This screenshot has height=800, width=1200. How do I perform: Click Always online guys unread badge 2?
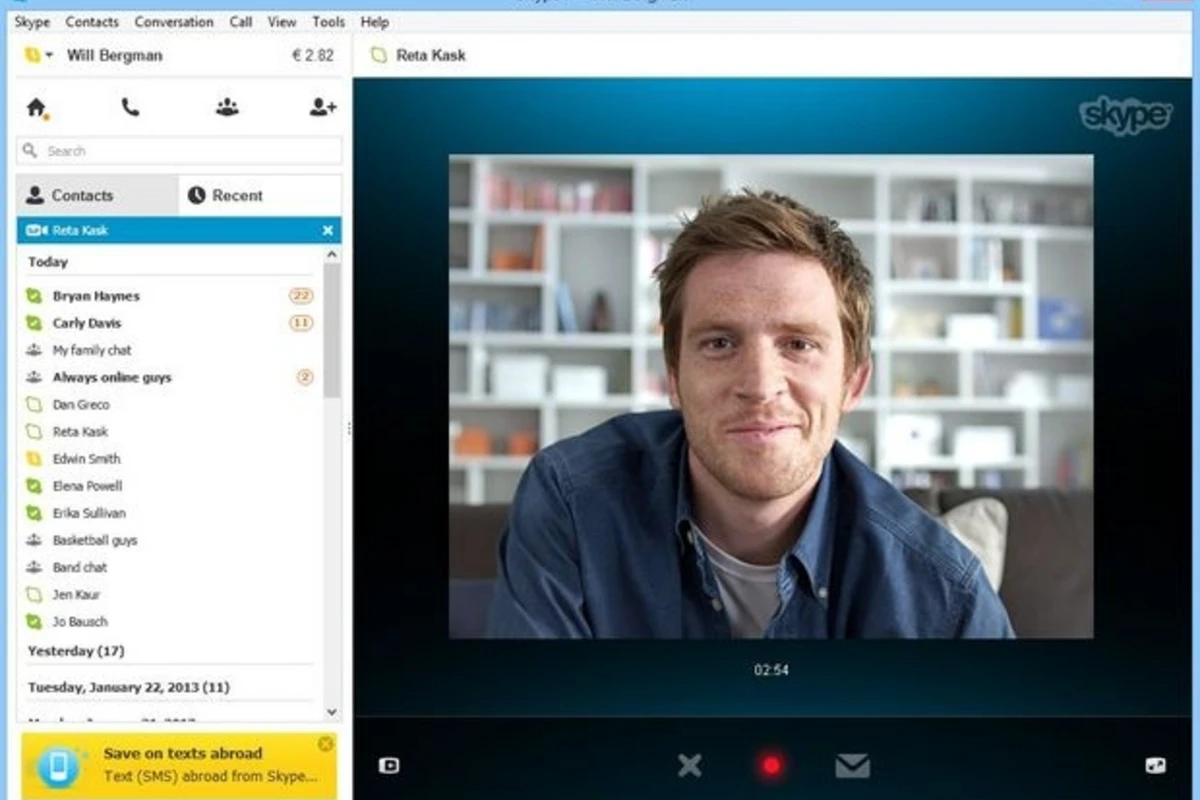[305, 377]
